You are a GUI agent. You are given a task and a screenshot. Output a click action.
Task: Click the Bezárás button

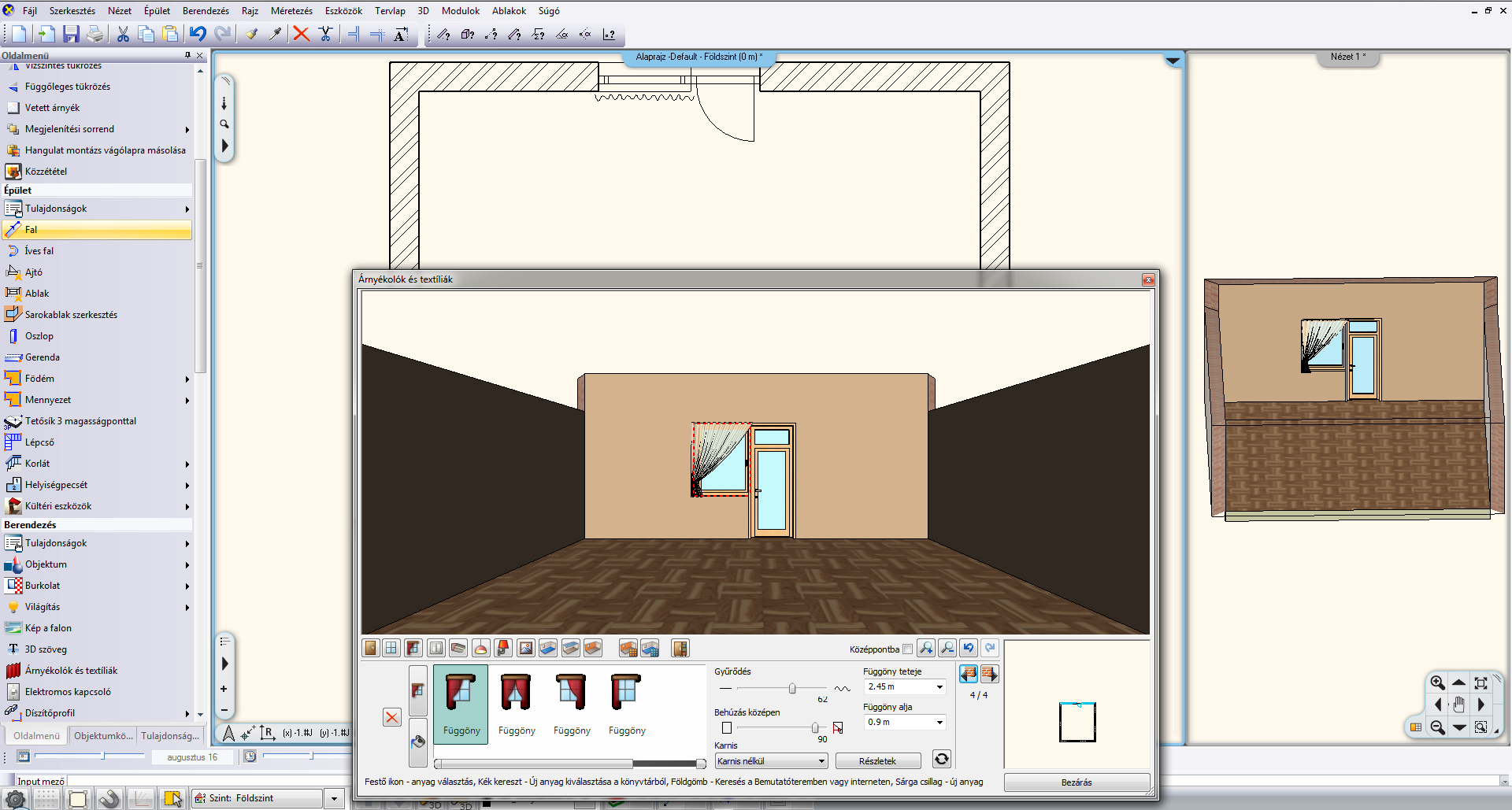pos(1076,782)
